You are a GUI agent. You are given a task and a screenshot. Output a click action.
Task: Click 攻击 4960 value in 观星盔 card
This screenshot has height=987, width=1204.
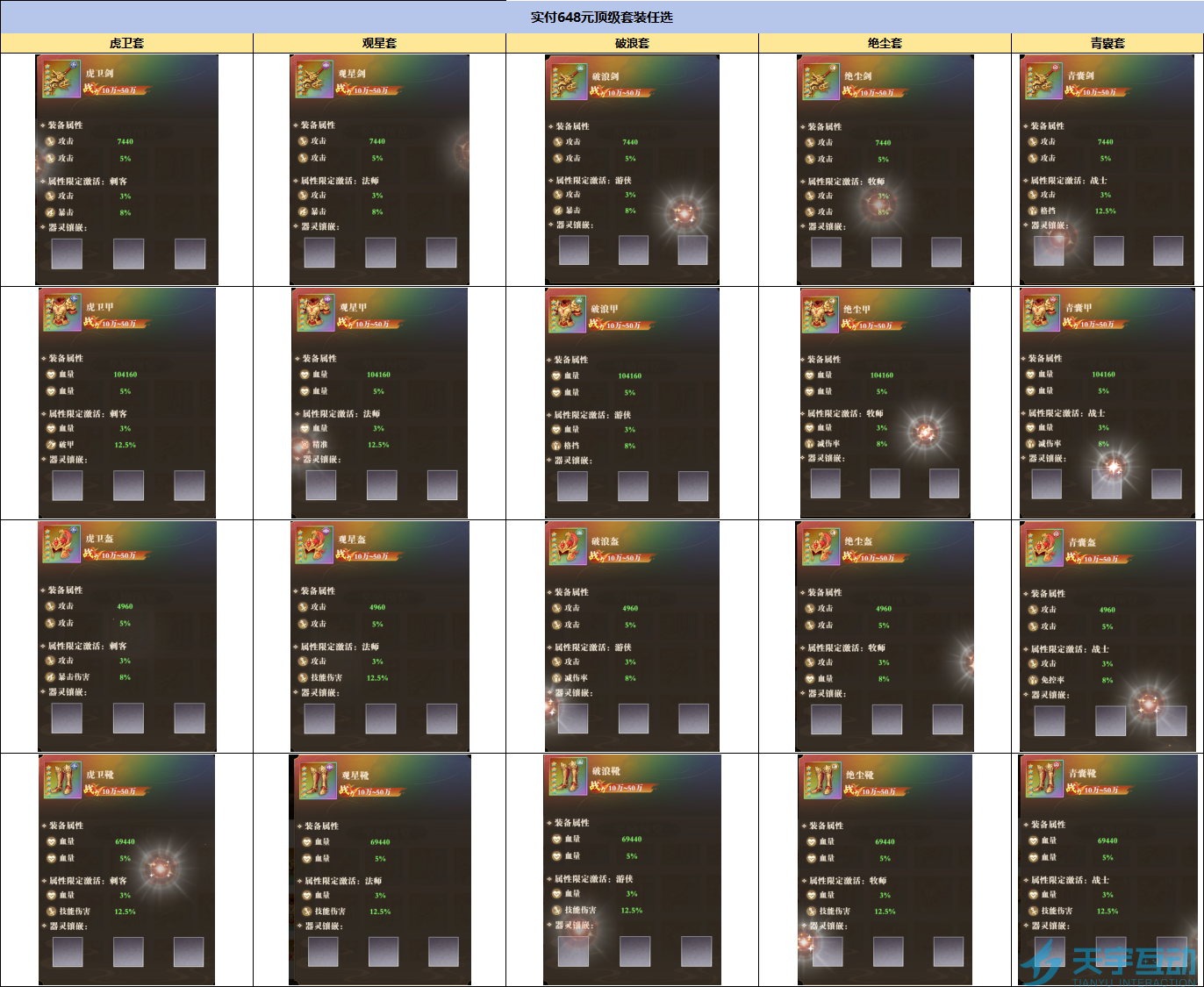377,607
